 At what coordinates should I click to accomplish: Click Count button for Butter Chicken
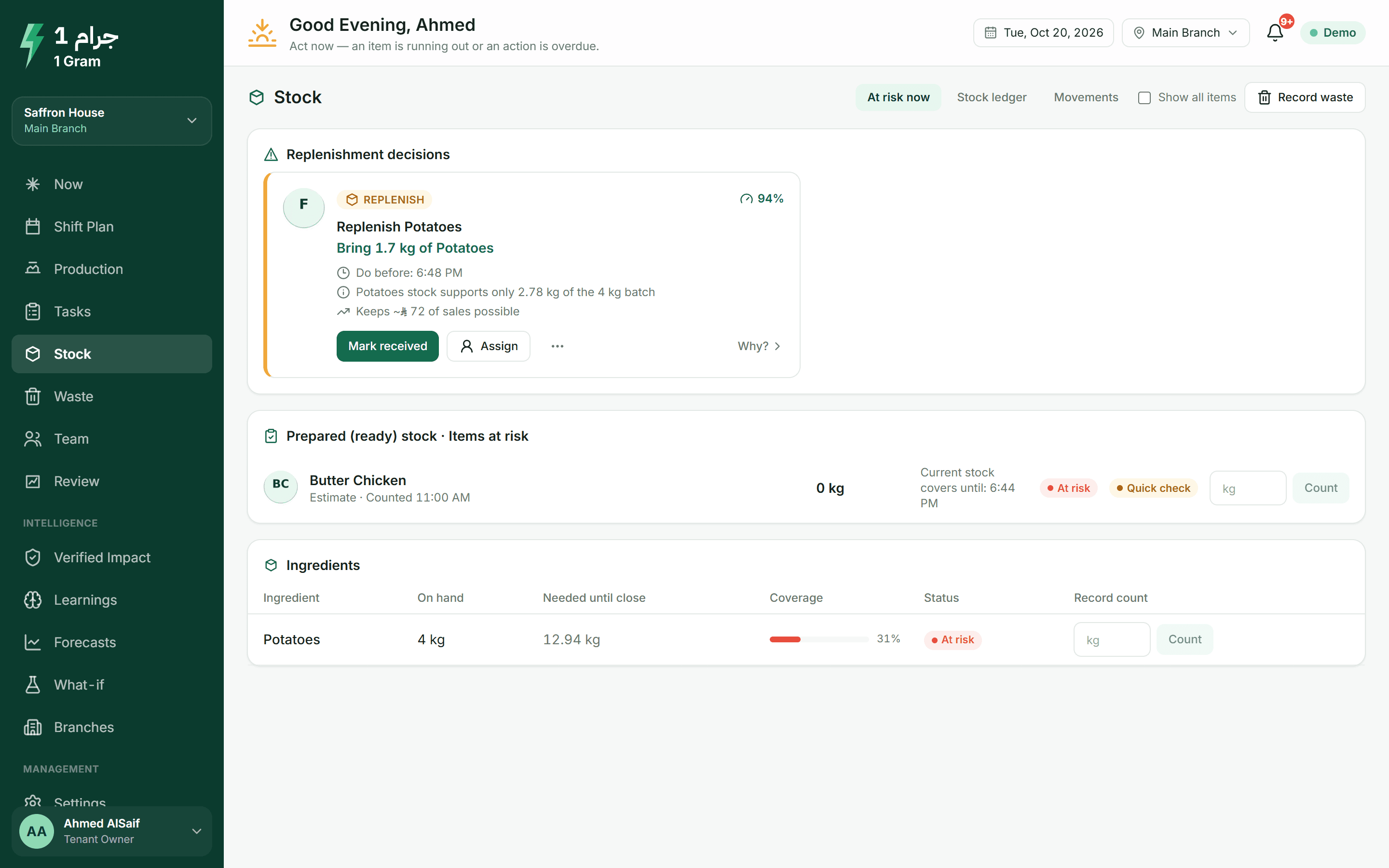coord(1321,488)
